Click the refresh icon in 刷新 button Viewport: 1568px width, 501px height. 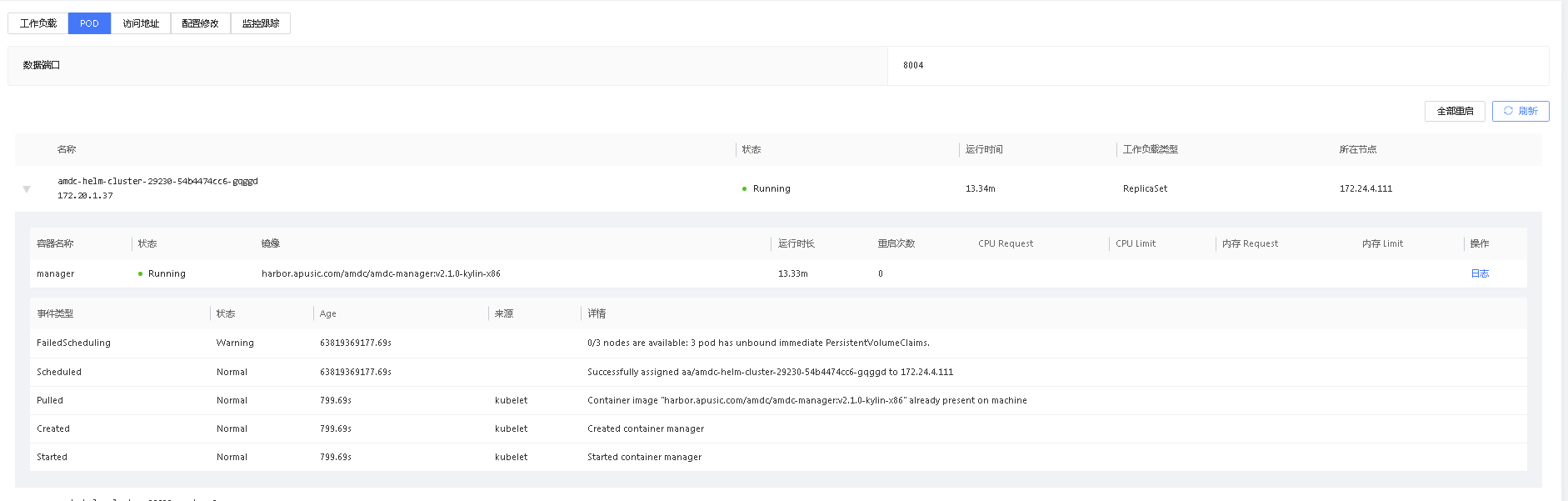1508,111
